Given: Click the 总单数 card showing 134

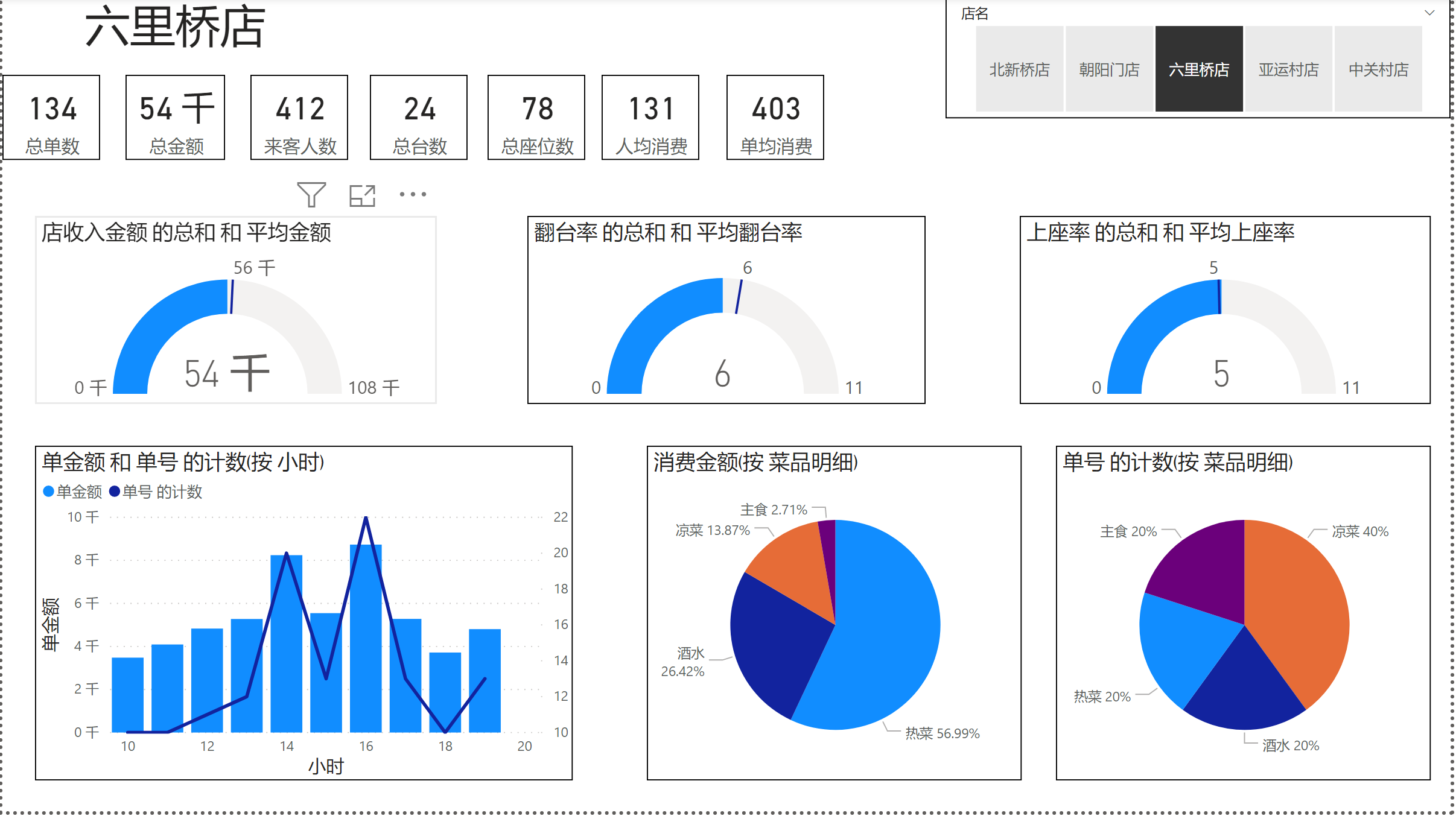Looking at the screenshot, I should pyautogui.click(x=52, y=118).
